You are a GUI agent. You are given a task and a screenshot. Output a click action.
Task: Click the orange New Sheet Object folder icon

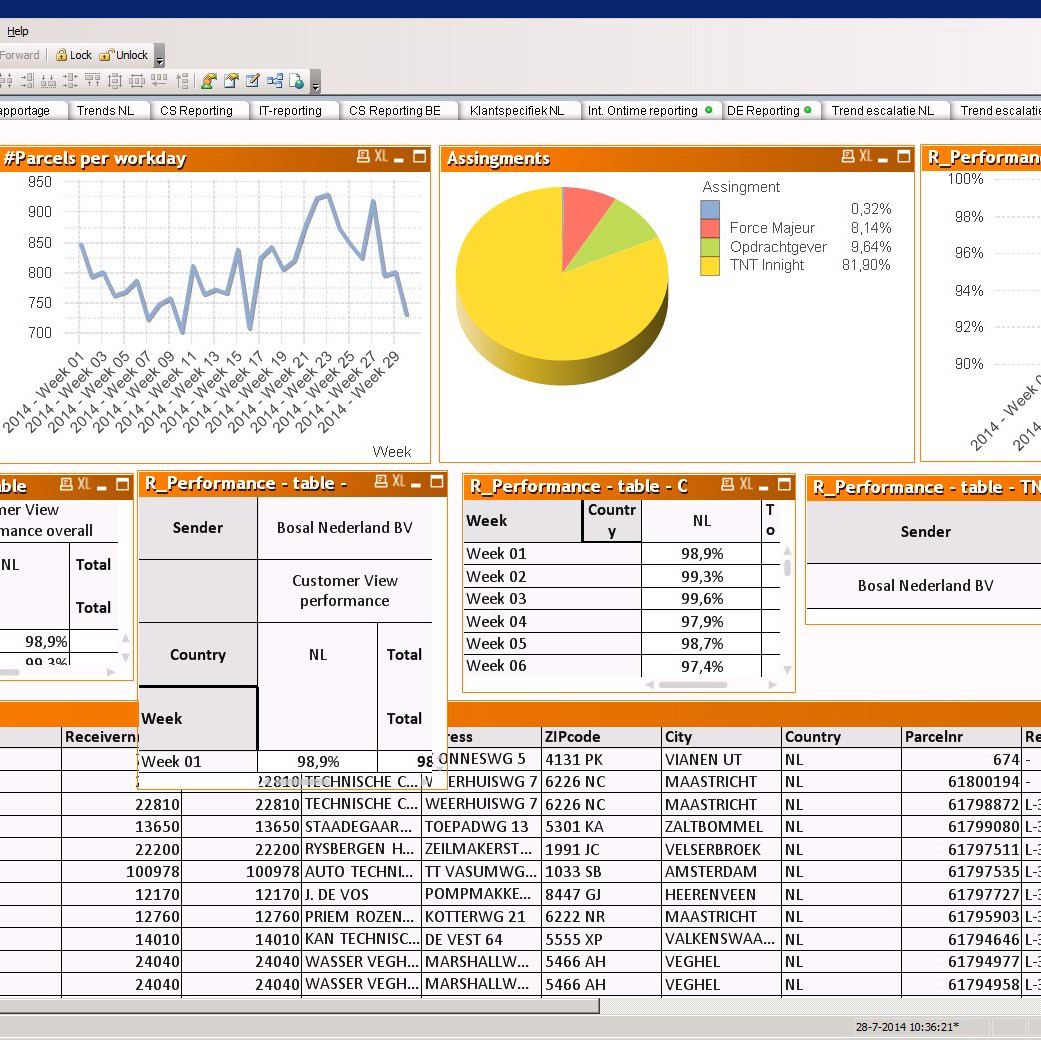233,80
